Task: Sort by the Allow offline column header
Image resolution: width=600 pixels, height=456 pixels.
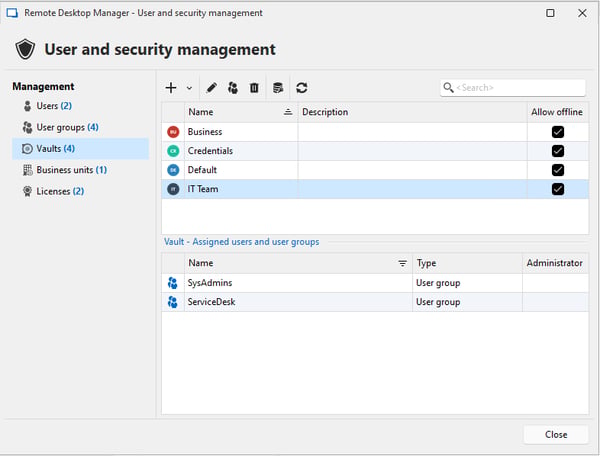Action: [x=557, y=112]
